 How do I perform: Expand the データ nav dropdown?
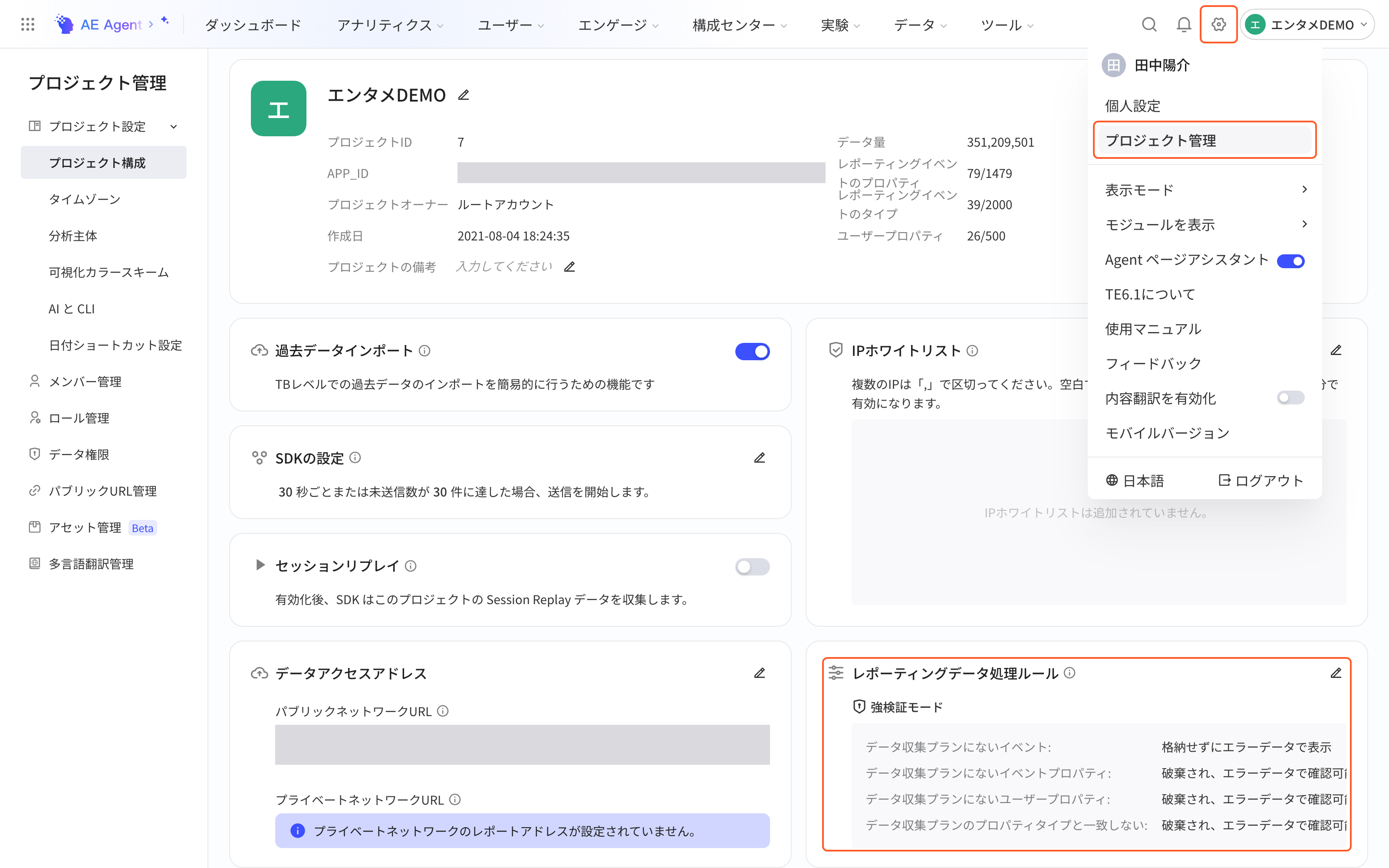pyautogui.click(x=920, y=25)
